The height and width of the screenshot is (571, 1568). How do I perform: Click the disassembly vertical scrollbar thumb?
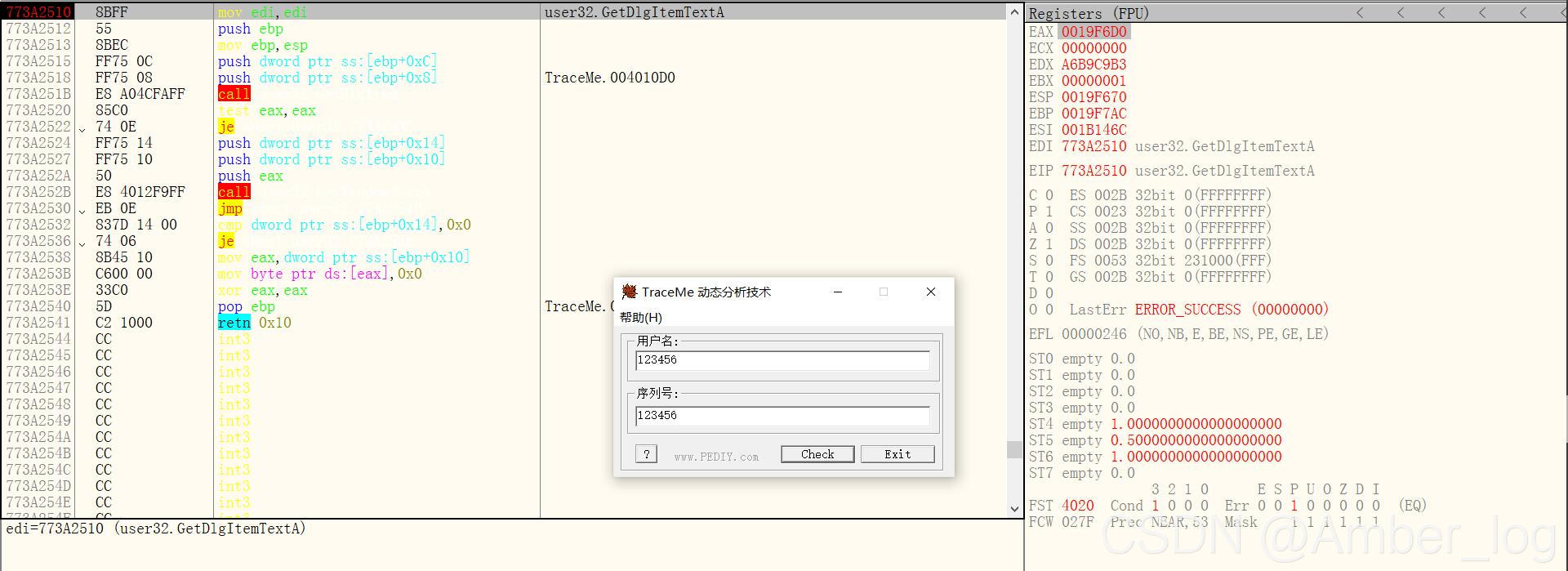click(1015, 450)
